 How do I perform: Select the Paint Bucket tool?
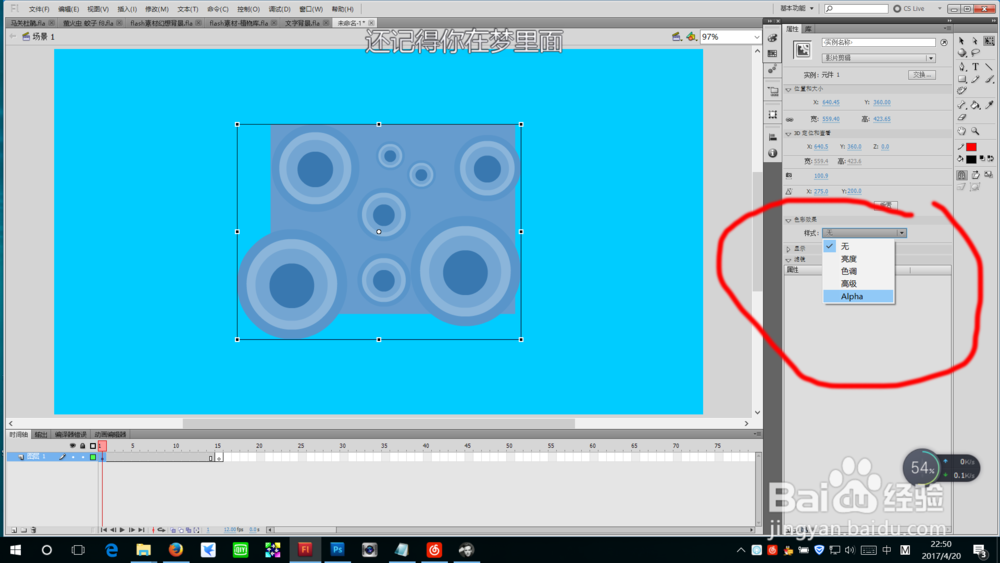[975, 105]
